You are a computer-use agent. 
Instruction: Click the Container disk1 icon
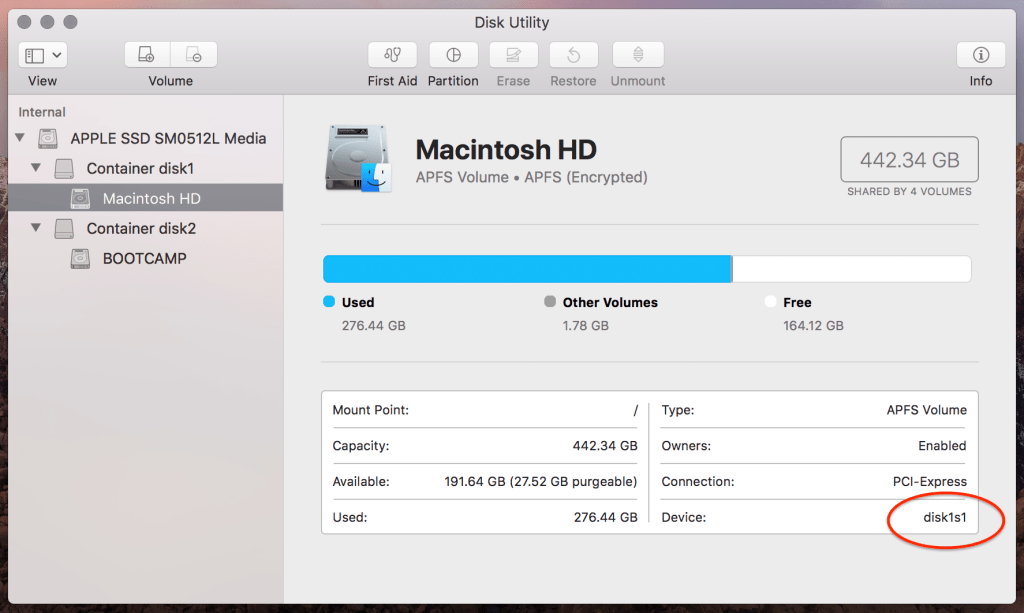click(x=64, y=168)
